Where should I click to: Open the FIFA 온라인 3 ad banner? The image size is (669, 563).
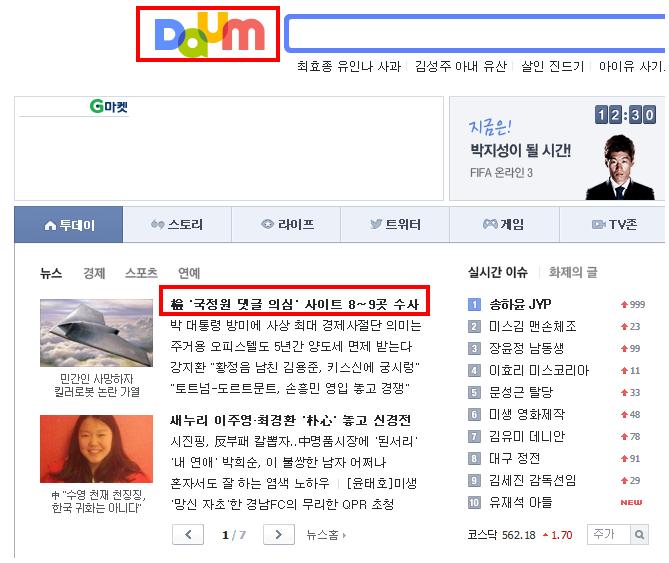[557, 148]
